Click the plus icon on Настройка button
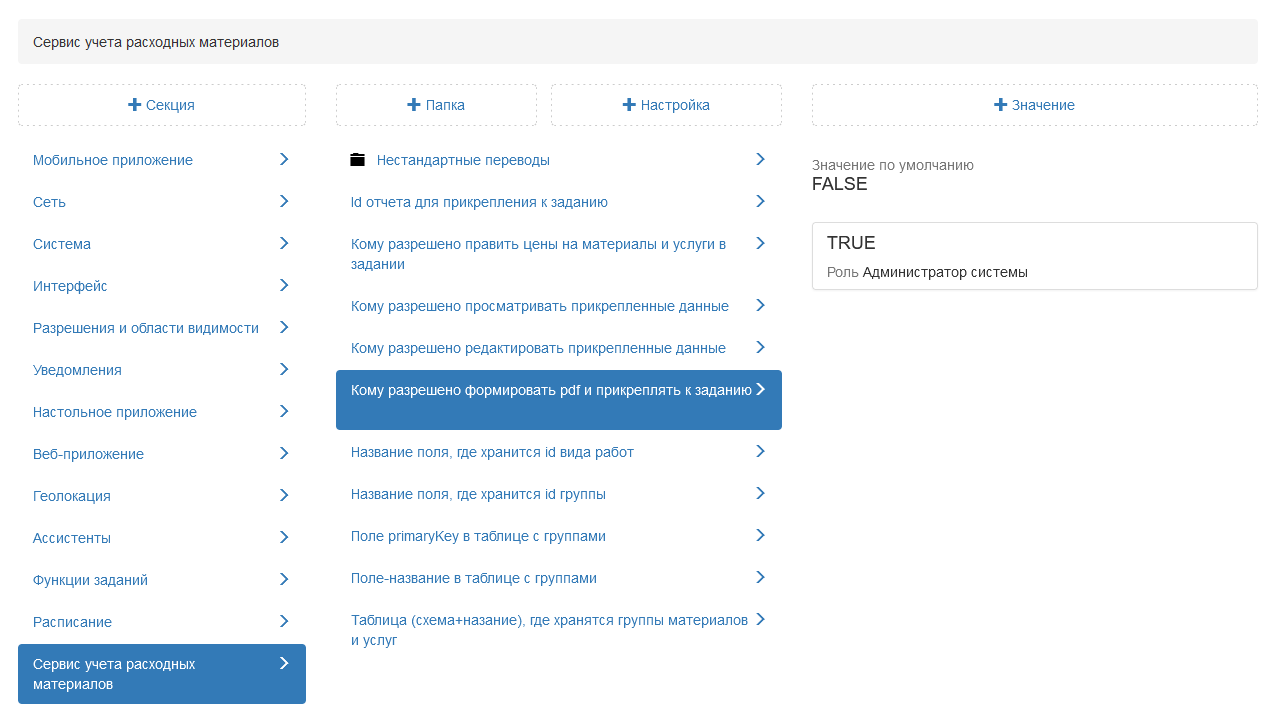1277x717 pixels. [629, 105]
